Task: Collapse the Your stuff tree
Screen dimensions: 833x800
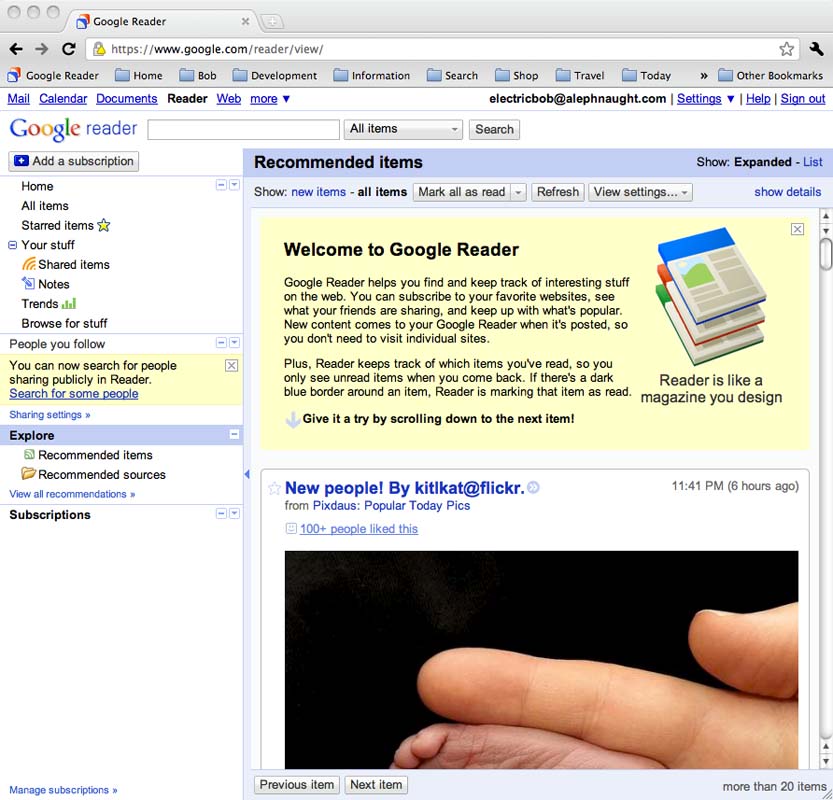Action: [13, 245]
